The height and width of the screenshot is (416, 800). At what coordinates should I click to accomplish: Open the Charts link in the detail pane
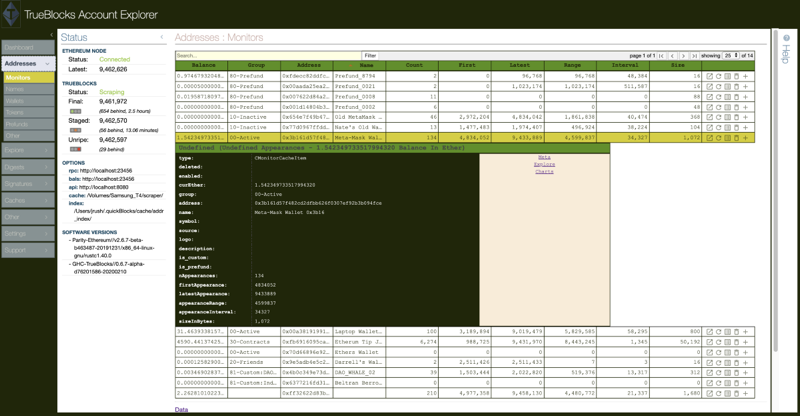[544, 172]
